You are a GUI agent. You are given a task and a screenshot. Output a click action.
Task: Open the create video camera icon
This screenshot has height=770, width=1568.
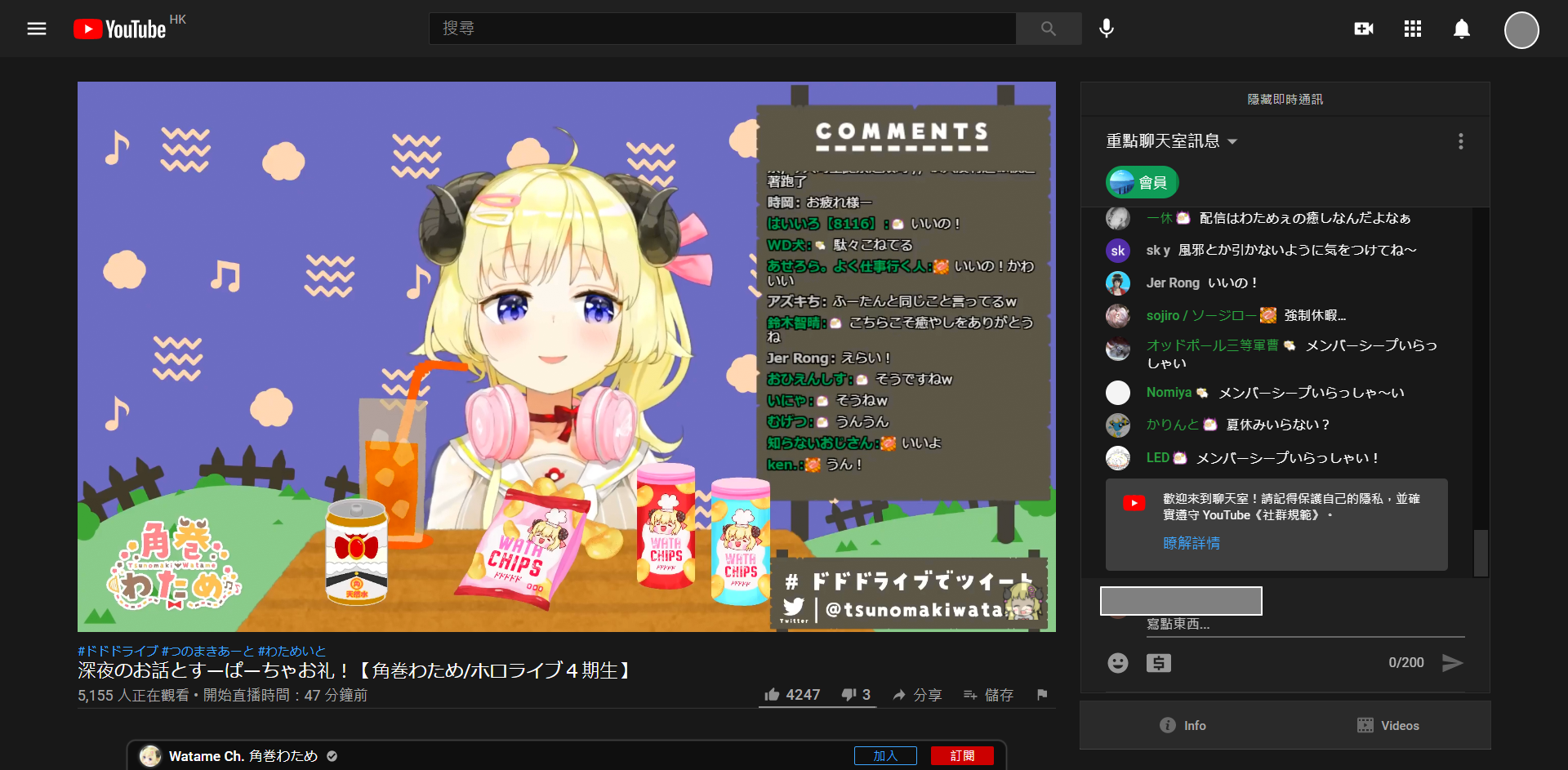[1363, 29]
